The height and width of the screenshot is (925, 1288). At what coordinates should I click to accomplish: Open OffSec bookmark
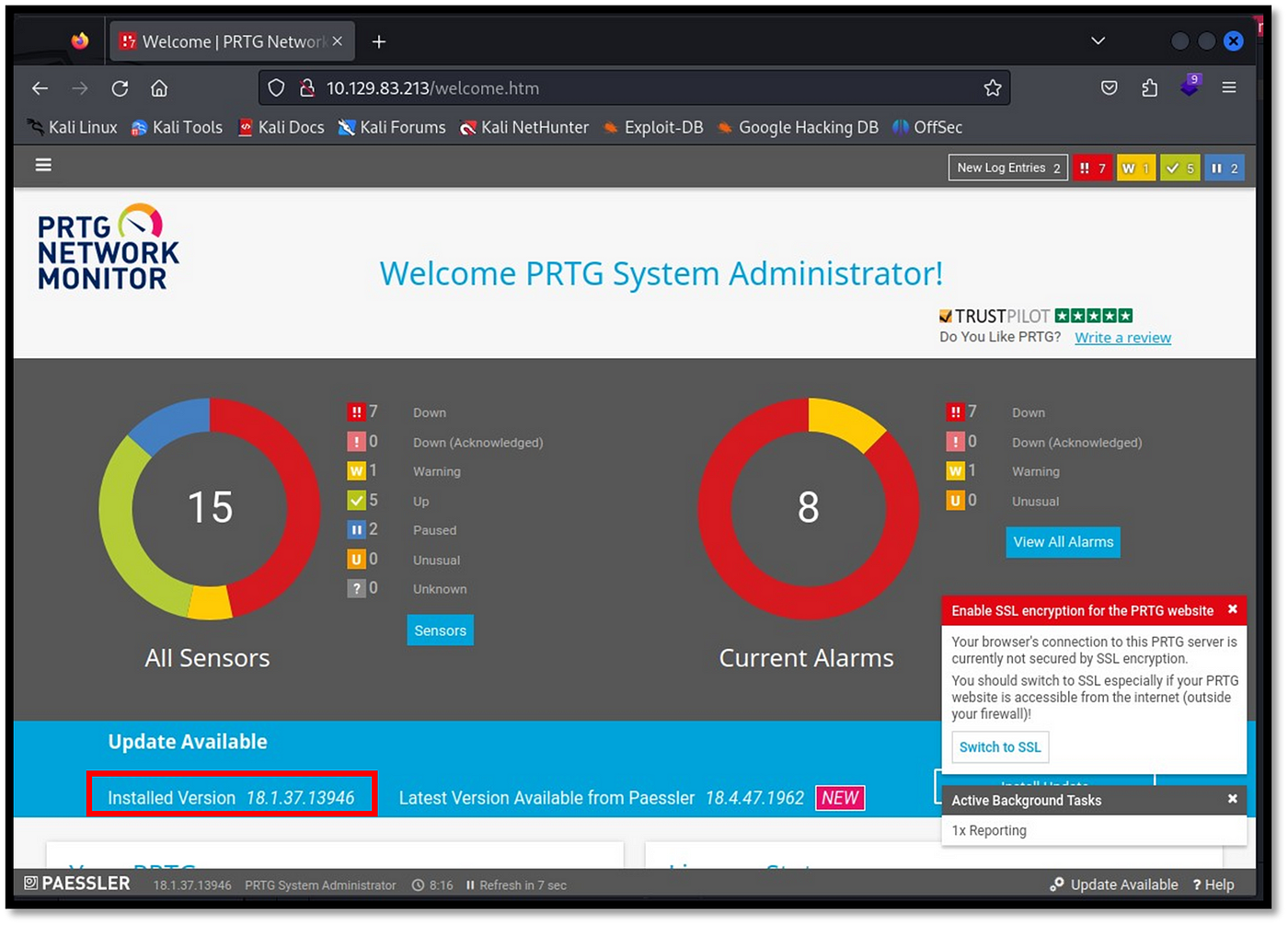point(927,127)
